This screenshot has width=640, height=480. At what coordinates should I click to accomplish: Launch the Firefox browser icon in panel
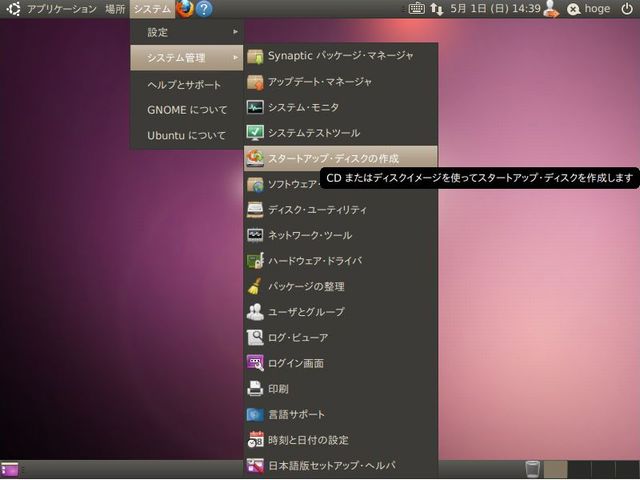click(185, 9)
